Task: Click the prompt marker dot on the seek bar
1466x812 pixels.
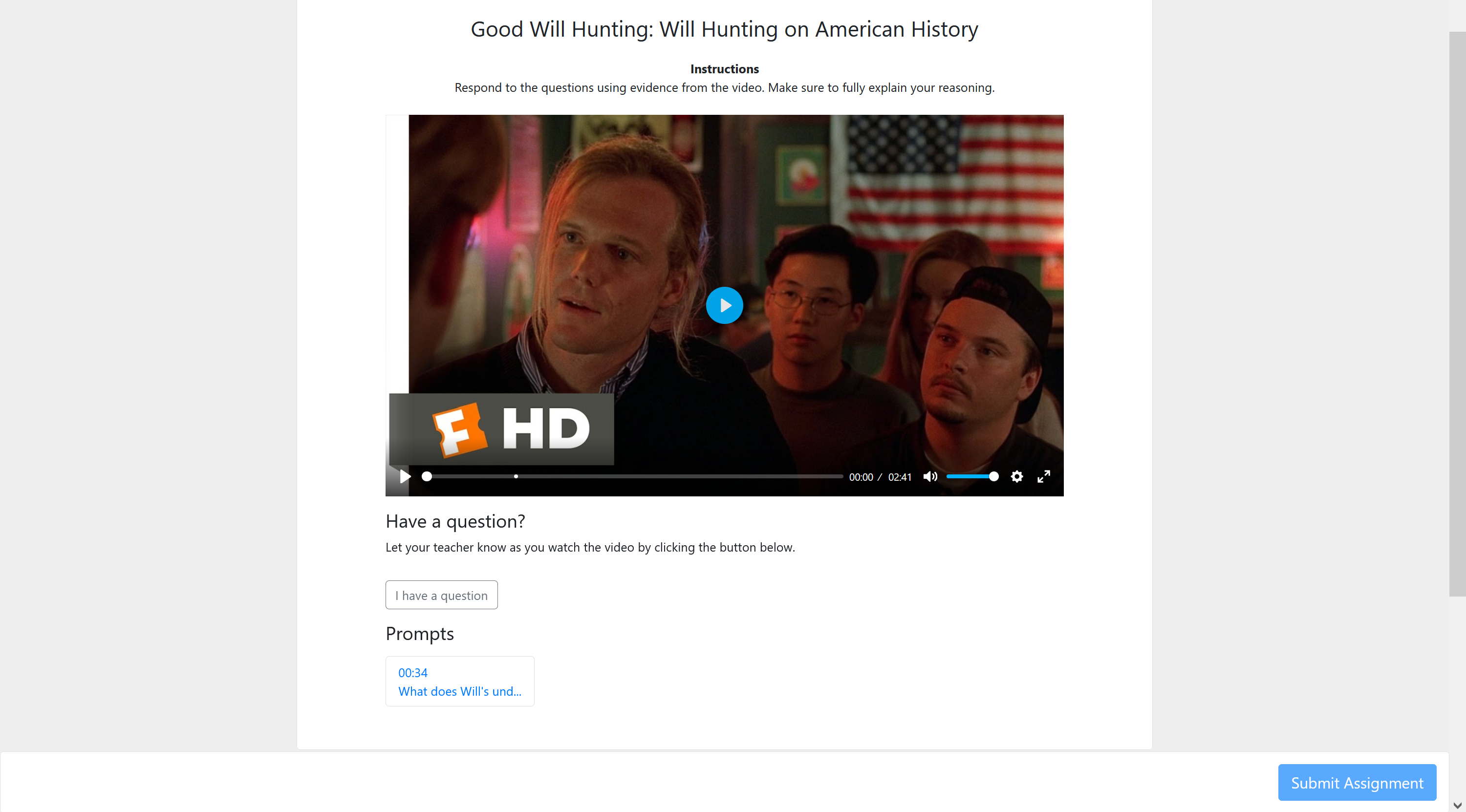Action: [x=516, y=476]
